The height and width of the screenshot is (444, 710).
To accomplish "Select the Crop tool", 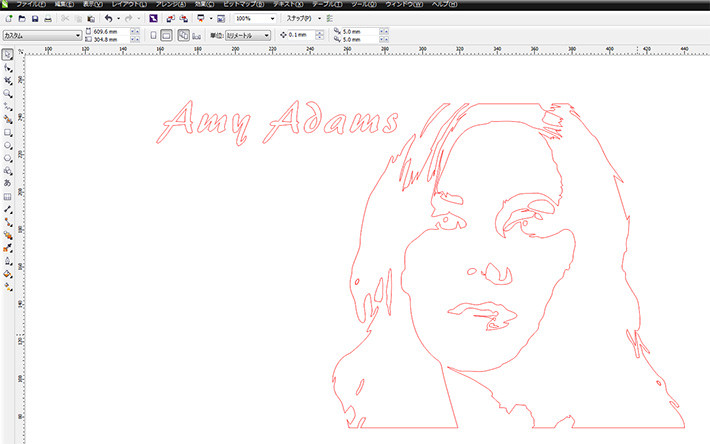I will [x=8, y=81].
